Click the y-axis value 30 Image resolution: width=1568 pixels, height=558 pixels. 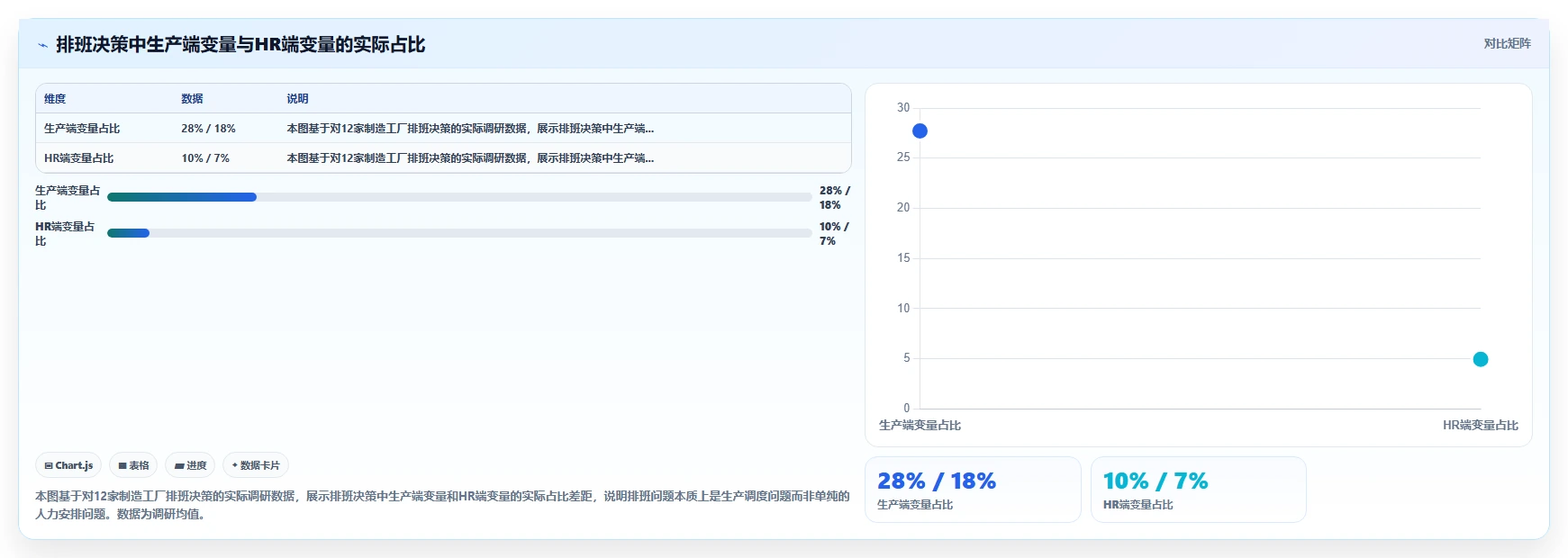pos(903,108)
